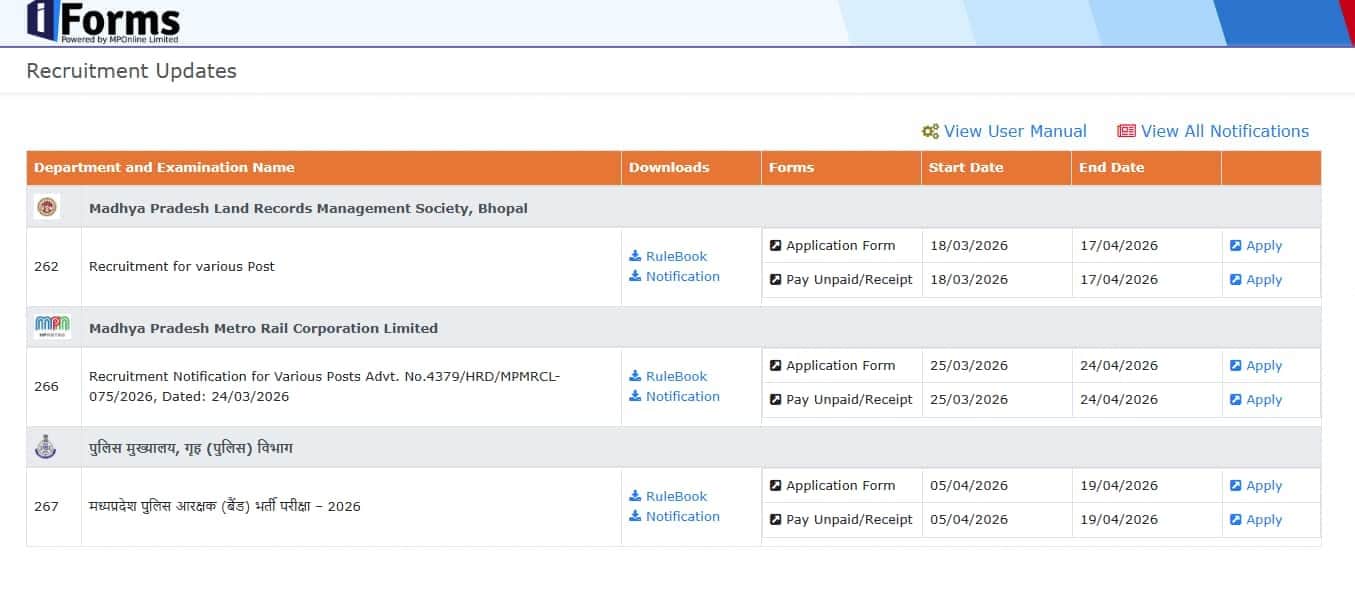Click the View All Notifications red icon
This screenshot has height=599, width=1355.
coord(1126,132)
